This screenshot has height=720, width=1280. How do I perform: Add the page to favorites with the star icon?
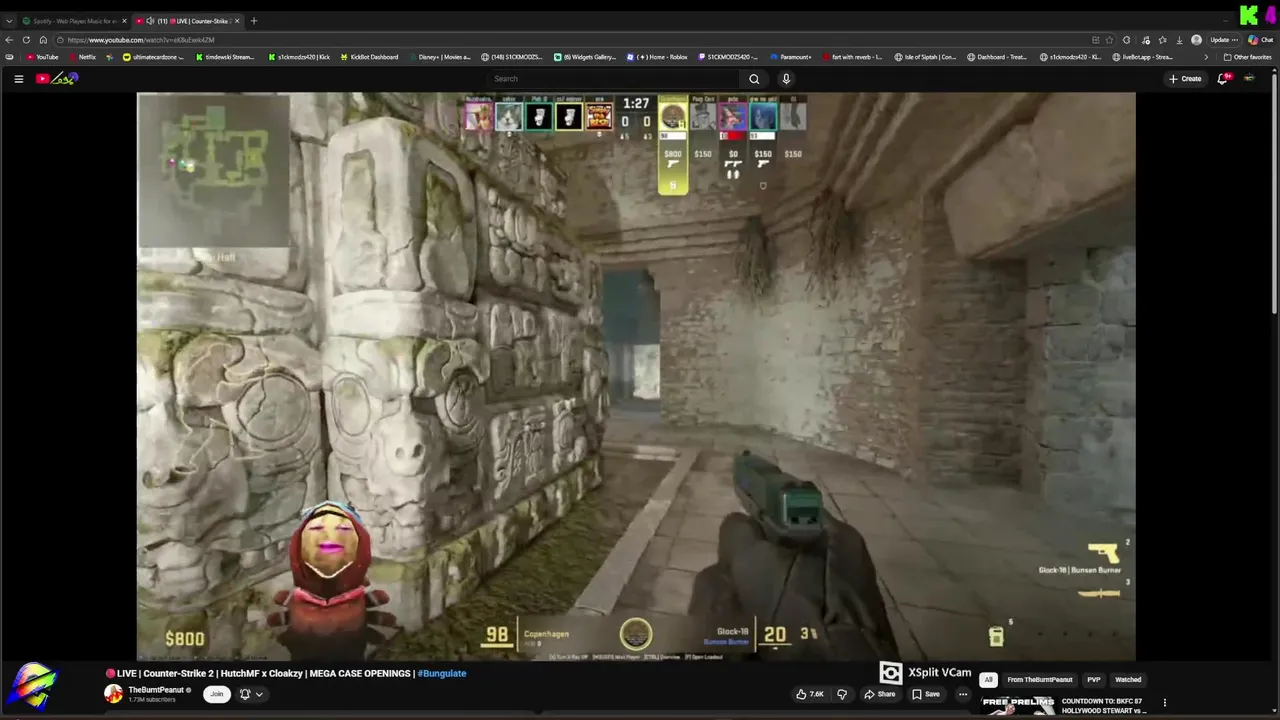(1109, 40)
